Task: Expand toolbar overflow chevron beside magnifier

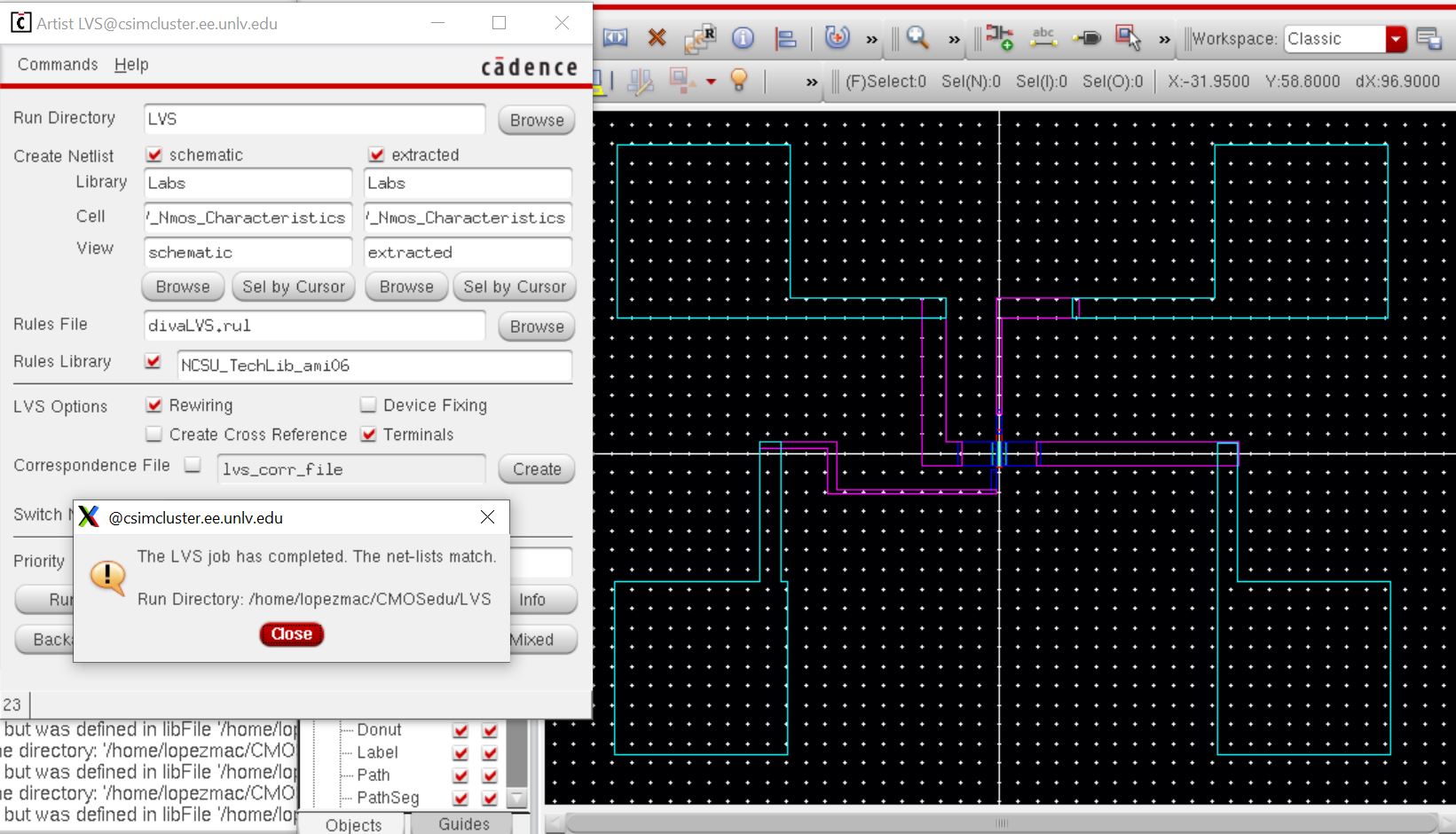Action: point(954,39)
